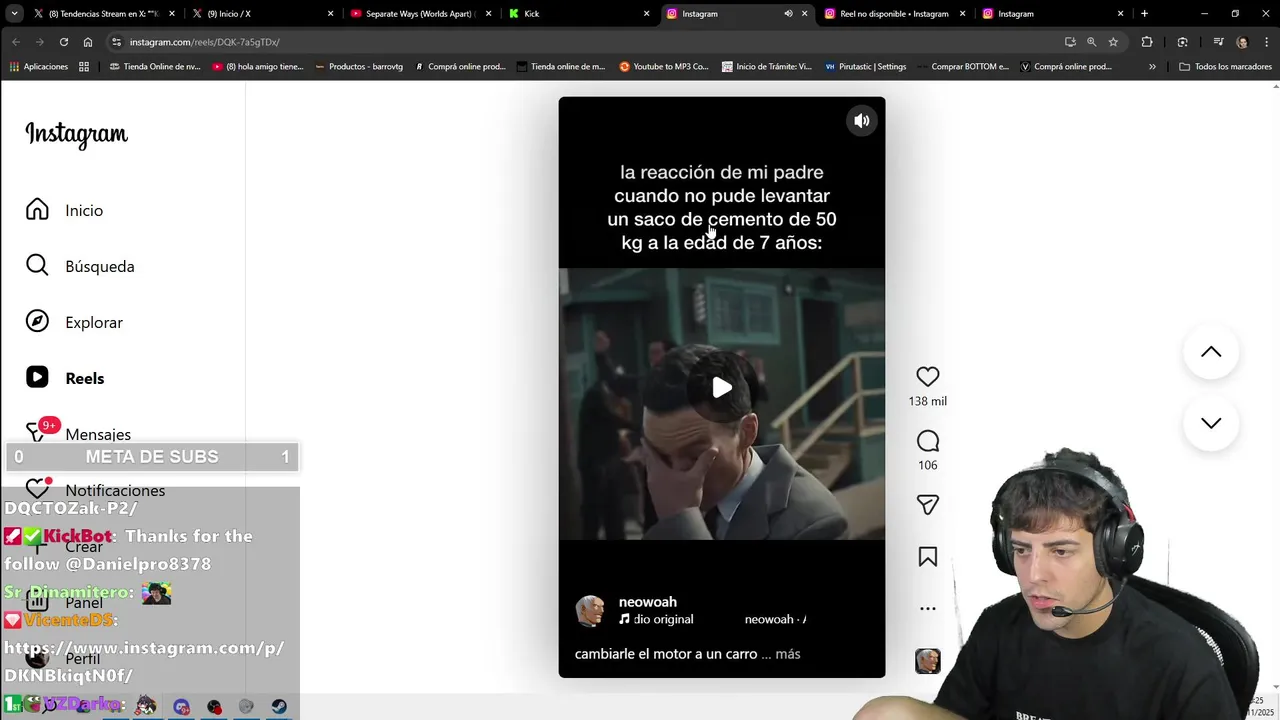Screen dimensions: 1280x720
Task: Close the Kick tab
Action: [x=647, y=14]
